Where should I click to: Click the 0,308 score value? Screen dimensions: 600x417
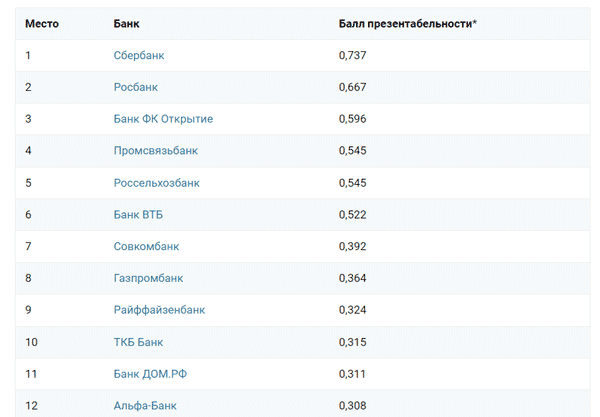(x=353, y=405)
